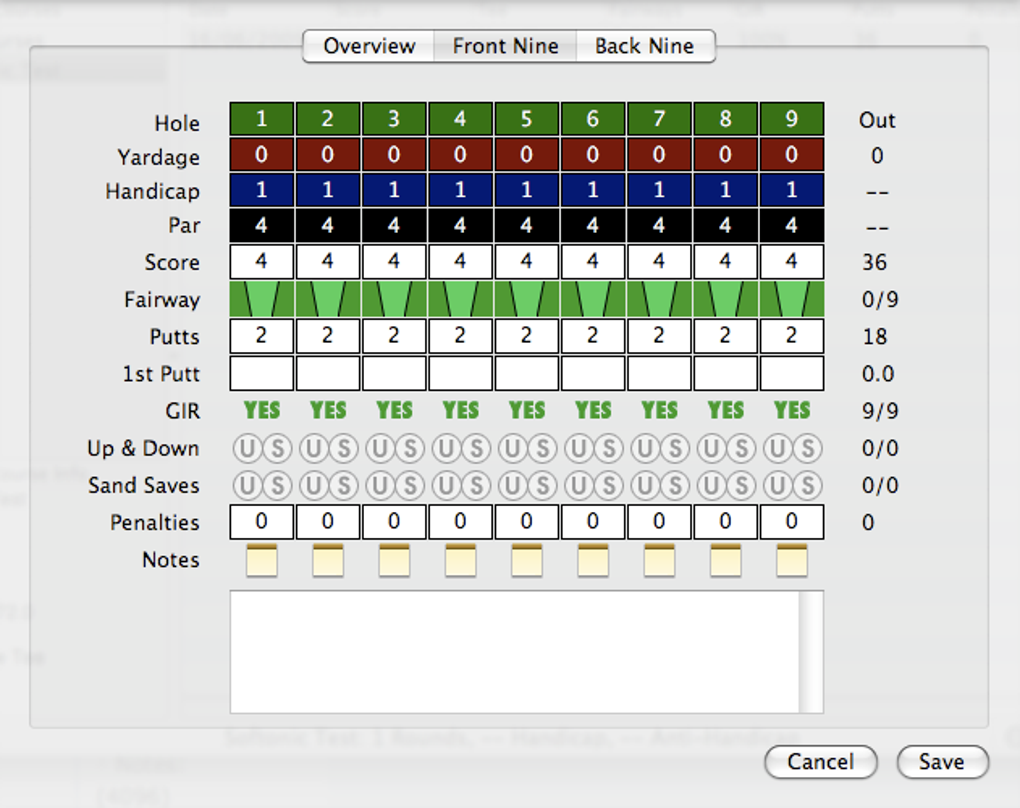1020x808 pixels.
Task: Open the notes icon for hole 4
Action: coord(461,560)
